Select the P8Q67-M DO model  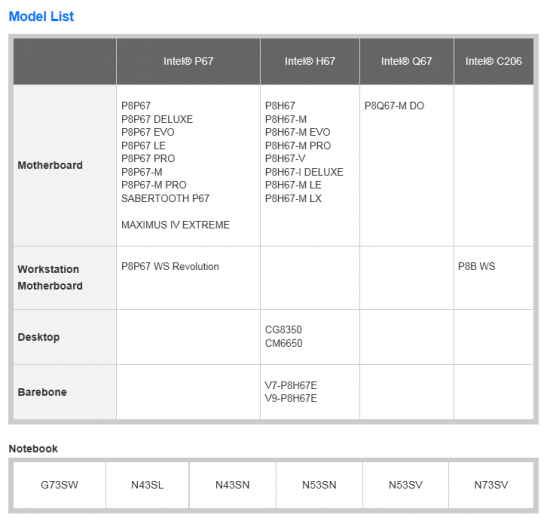click(x=394, y=106)
